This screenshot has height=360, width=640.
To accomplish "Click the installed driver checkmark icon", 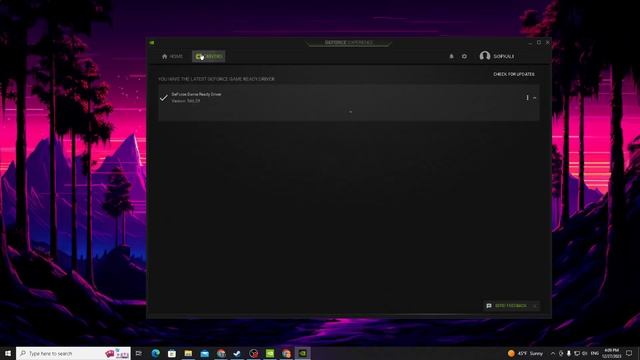I will (x=164, y=98).
